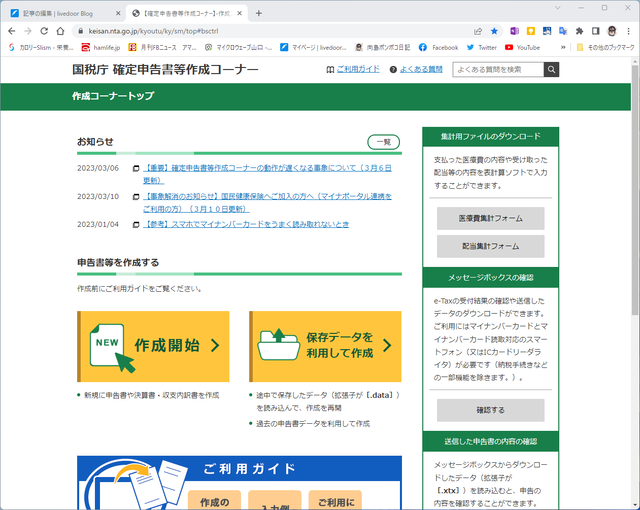Screen dimensions: 640x510
Task: Expand the bookmarks overflow chevron
Action: click(x=563, y=48)
